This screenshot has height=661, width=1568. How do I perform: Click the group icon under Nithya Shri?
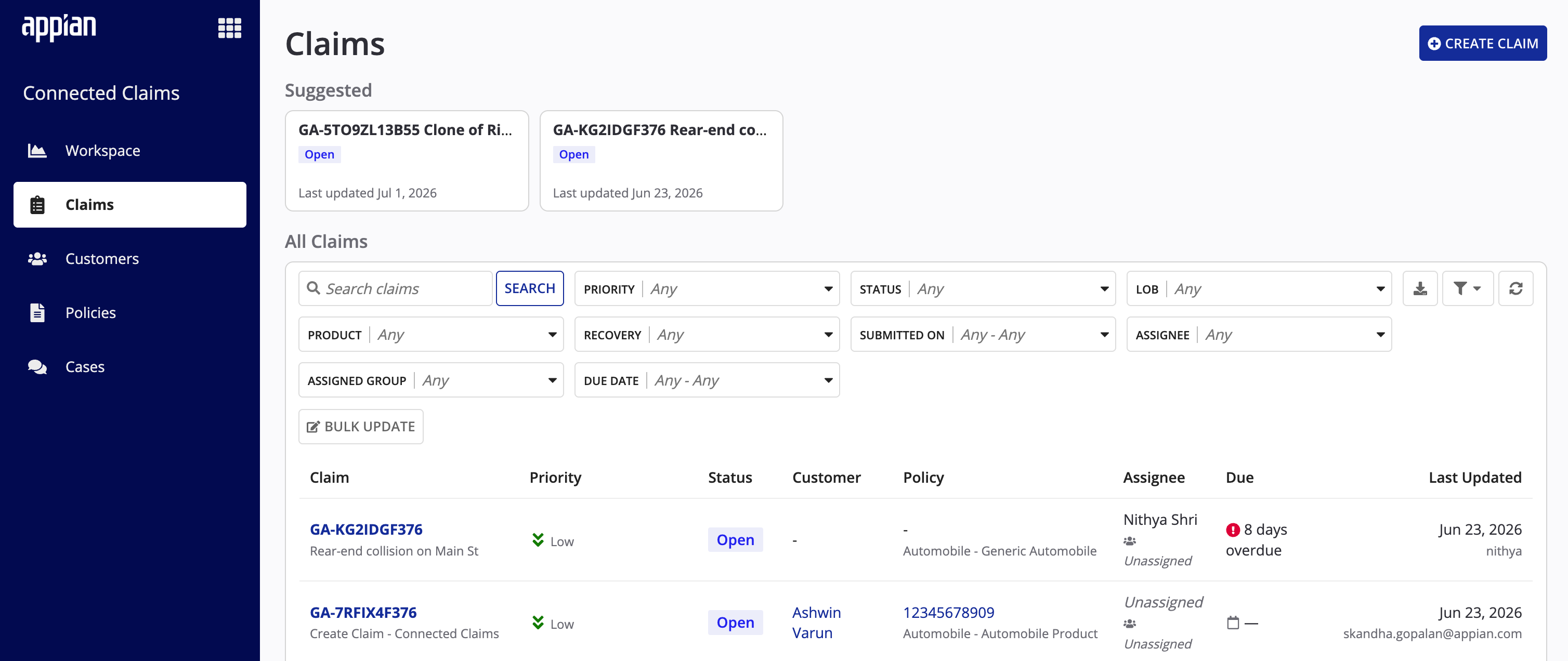(x=1130, y=540)
